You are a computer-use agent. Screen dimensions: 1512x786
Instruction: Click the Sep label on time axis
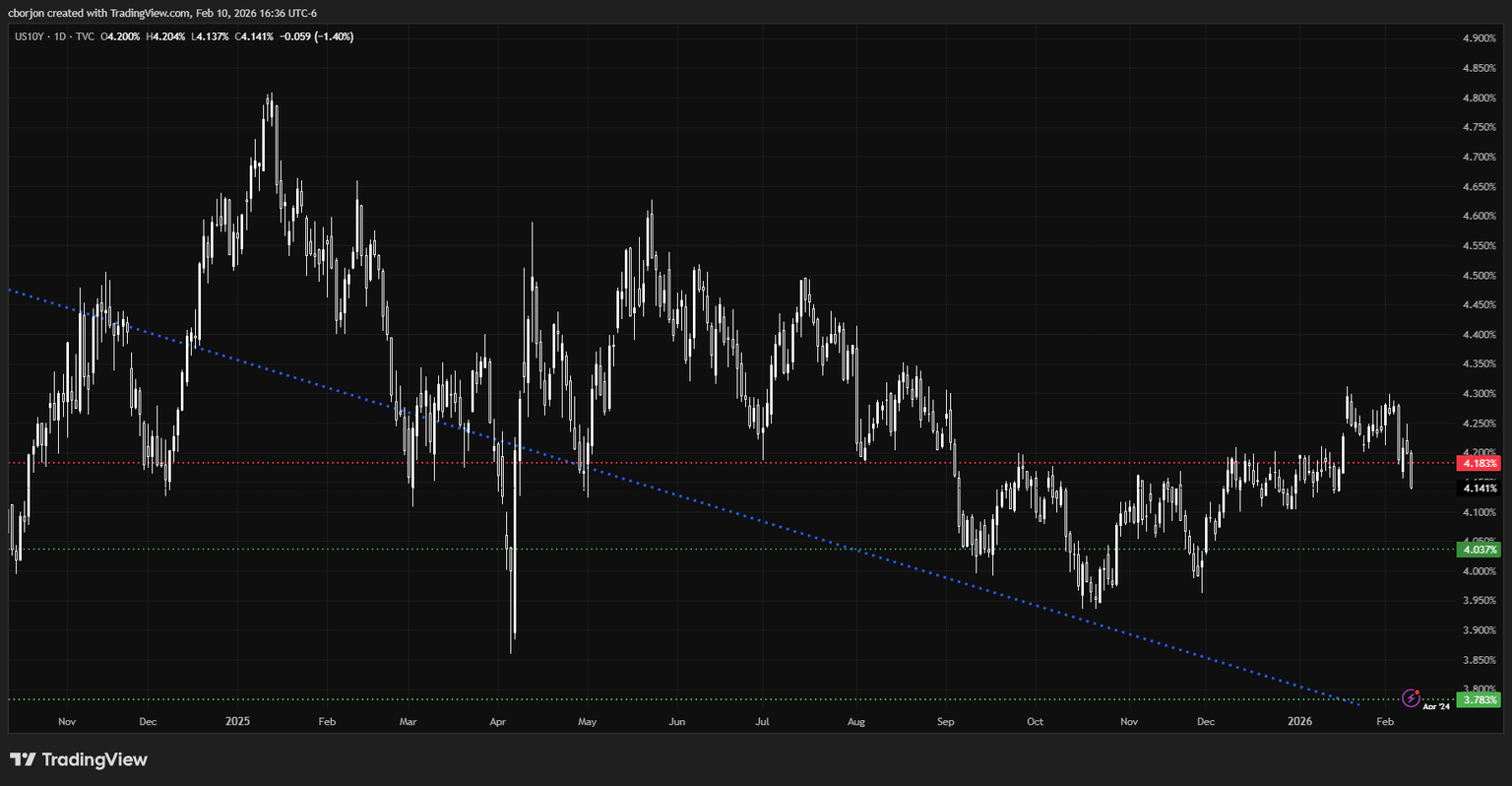[945, 721]
